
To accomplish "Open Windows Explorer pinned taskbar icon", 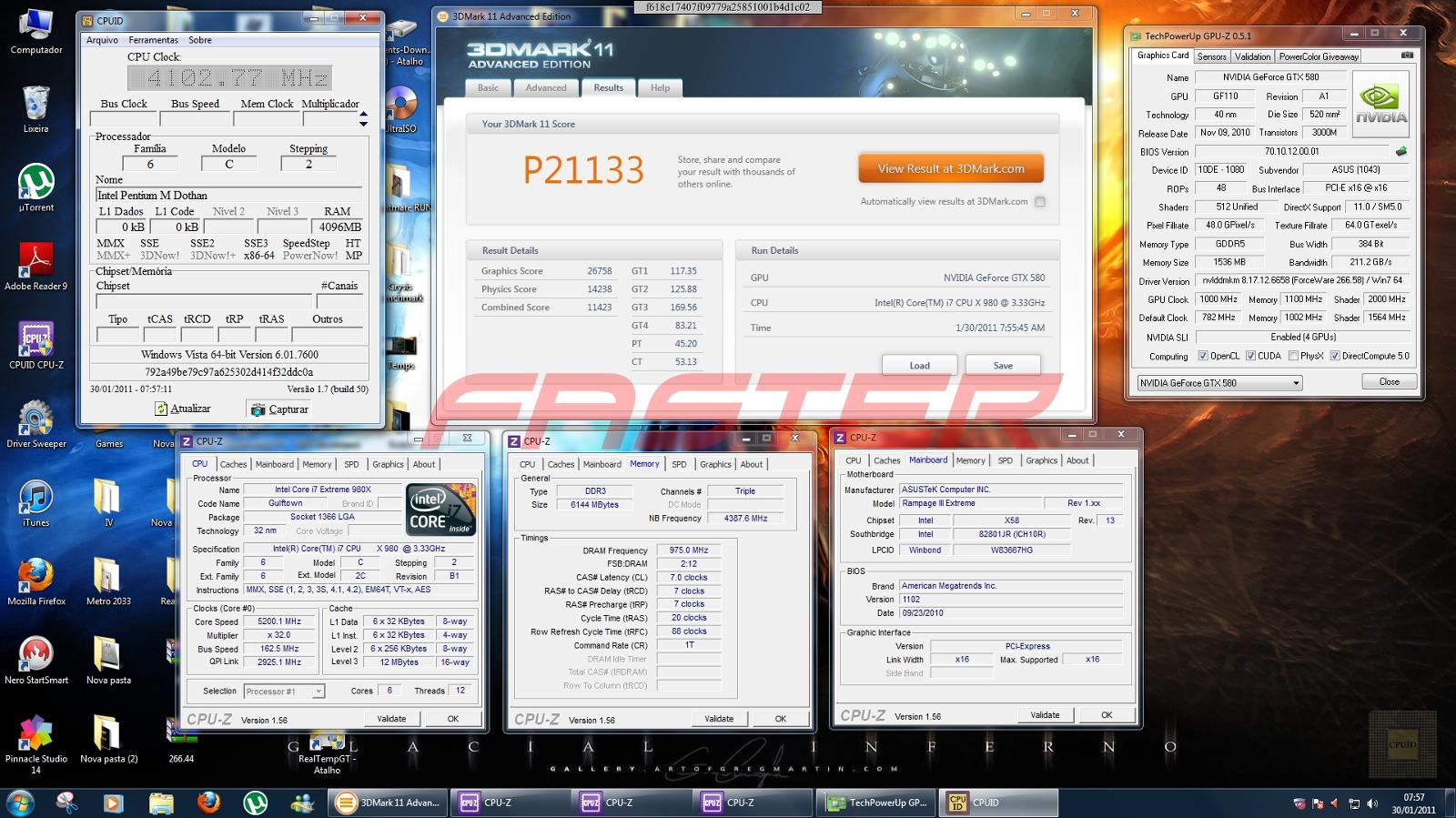I will click(161, 803).
